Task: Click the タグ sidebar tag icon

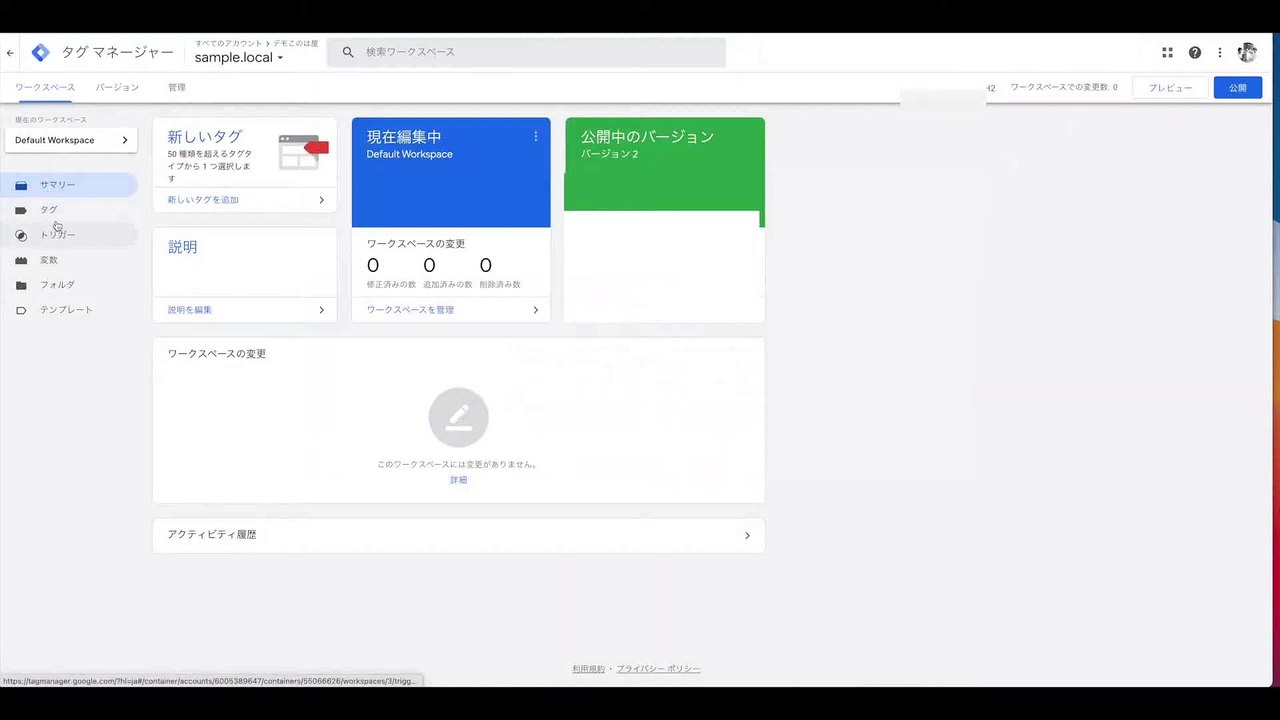Action: tap(21, 210)
